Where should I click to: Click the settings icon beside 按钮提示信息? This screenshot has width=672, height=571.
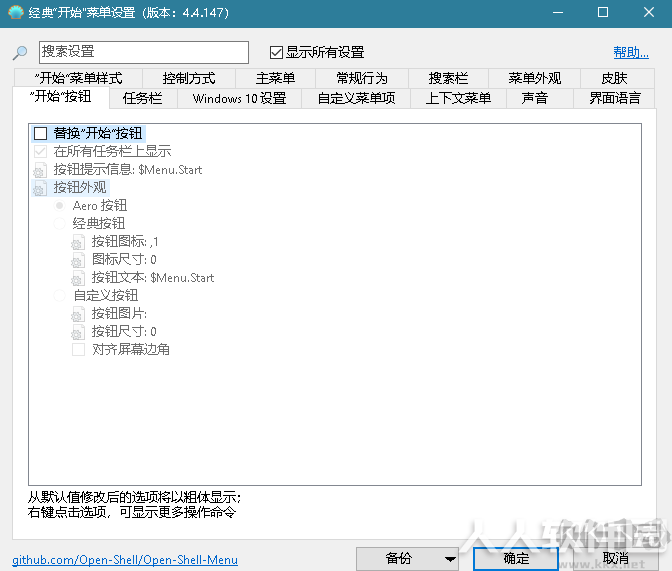click(40, 170)
